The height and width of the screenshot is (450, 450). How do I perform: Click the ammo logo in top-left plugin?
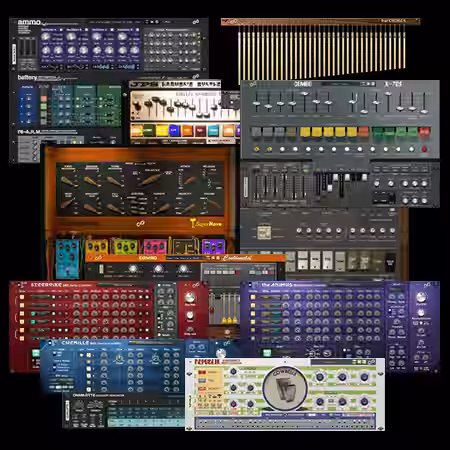(x=29, y=22)
